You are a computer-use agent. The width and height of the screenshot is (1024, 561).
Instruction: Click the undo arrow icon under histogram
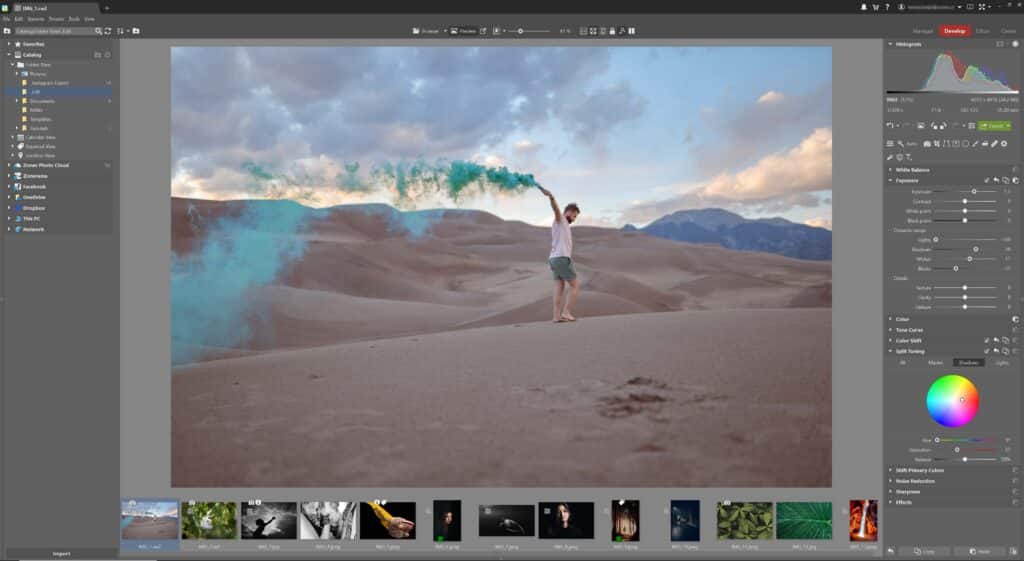(889, 125)
